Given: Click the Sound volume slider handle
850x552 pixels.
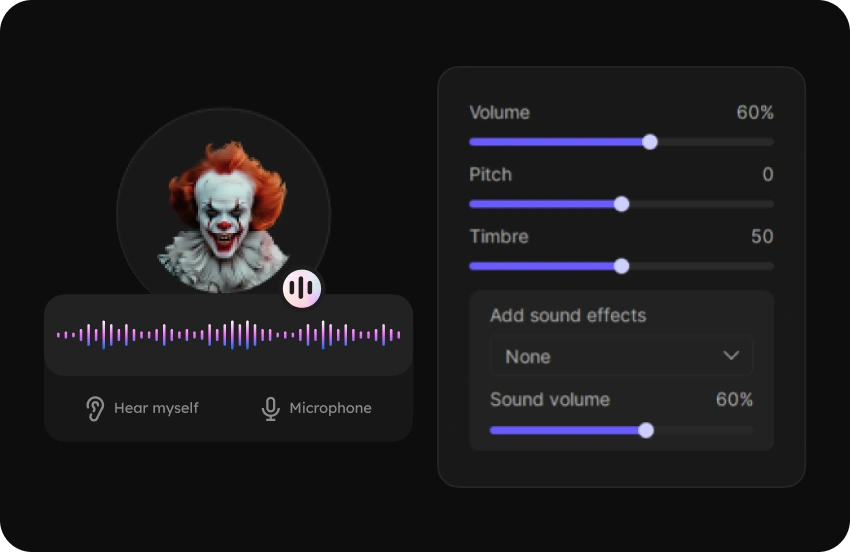Looking at the screenshot, I should (646, 430).
